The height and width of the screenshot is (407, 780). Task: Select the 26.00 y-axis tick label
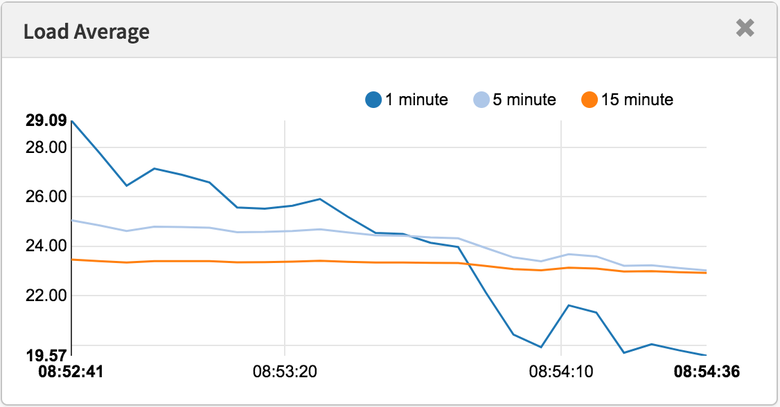[x=46, y=197]
